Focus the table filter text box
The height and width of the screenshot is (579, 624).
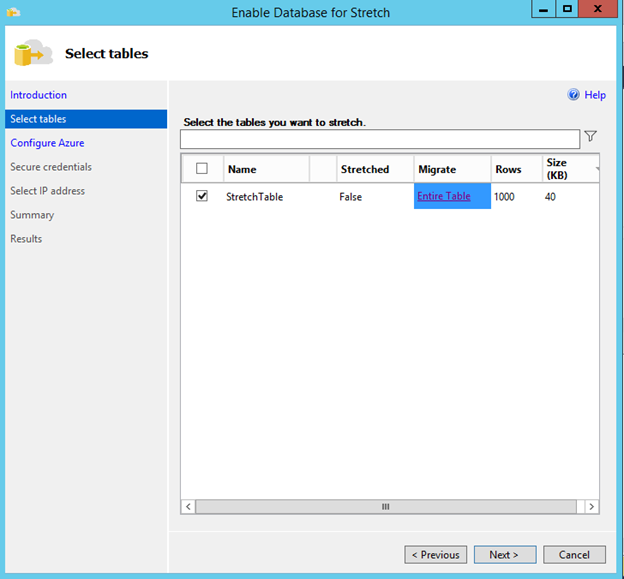(380, 139)
